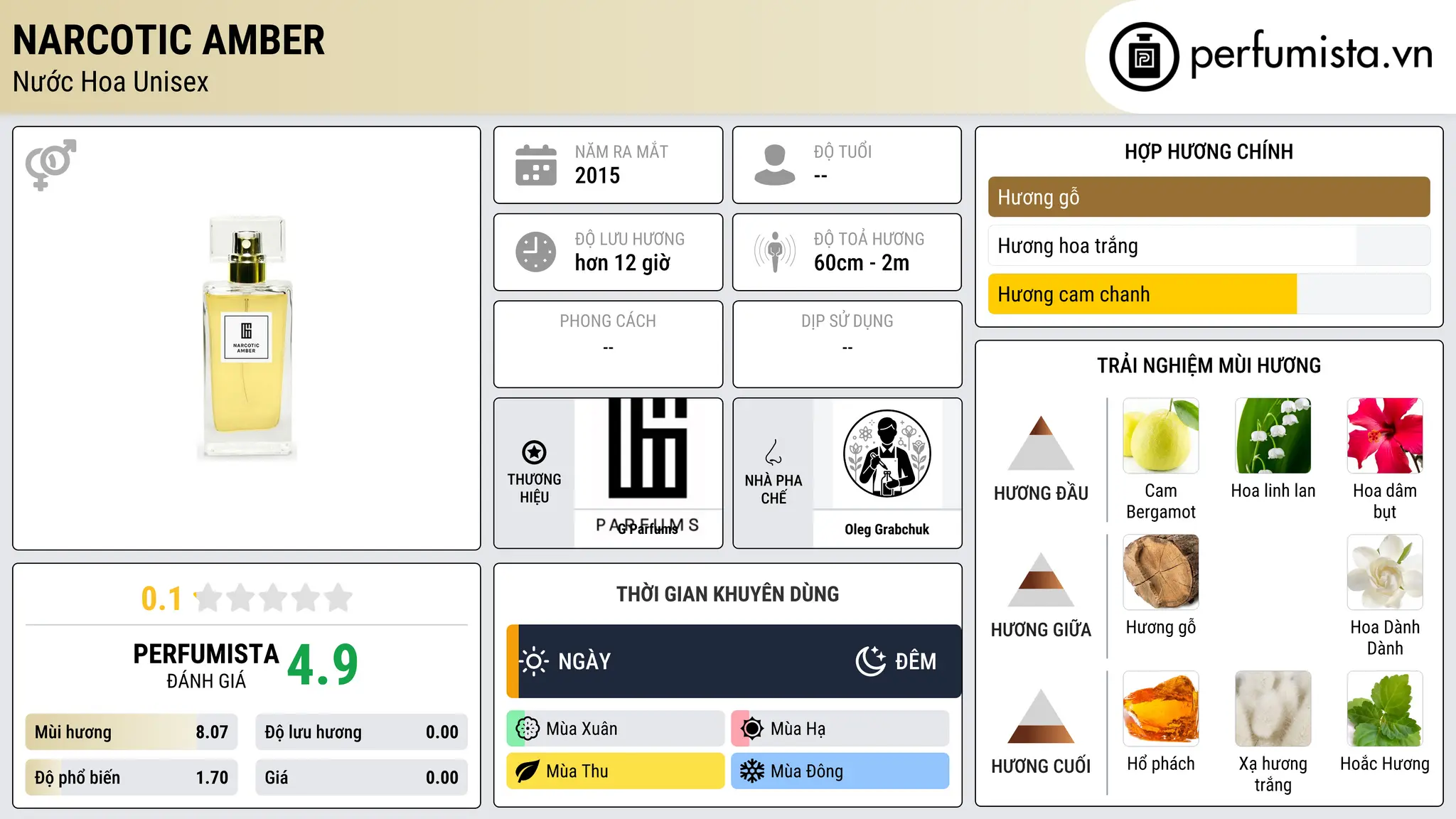Image resolution: width=1456 pixels, height=819 pixels.
Task: Select the Hoa dâm bụt note image
Action: (1385, 436)
